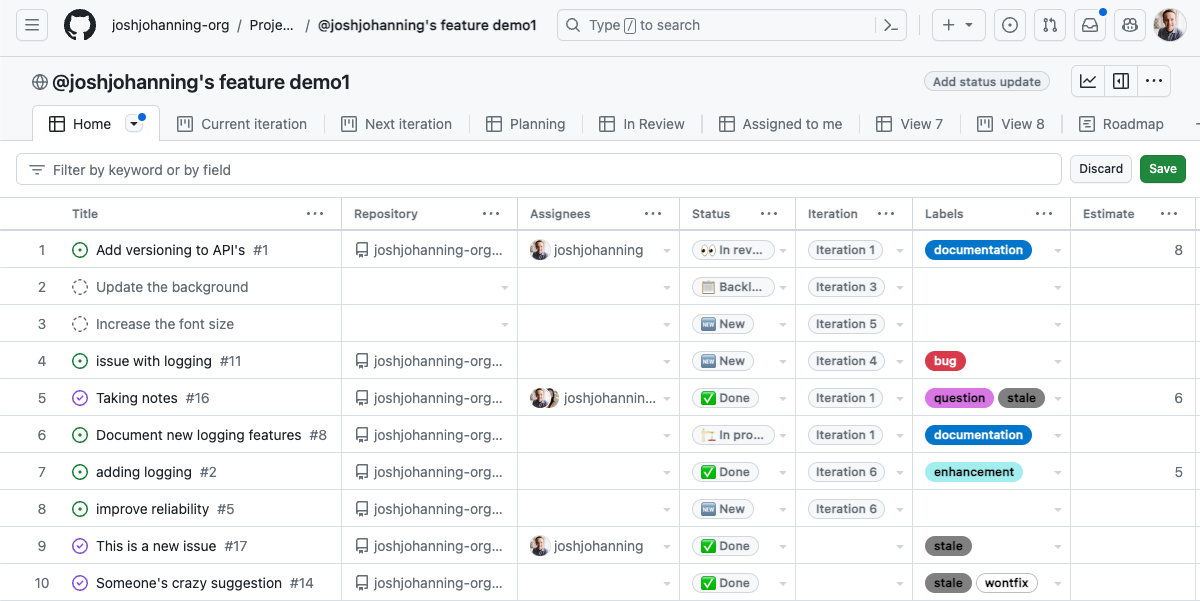Open the Status dropdown for 'Update the background'
This screenshot has width=1200, height=601.
click(x=782, y=287)
